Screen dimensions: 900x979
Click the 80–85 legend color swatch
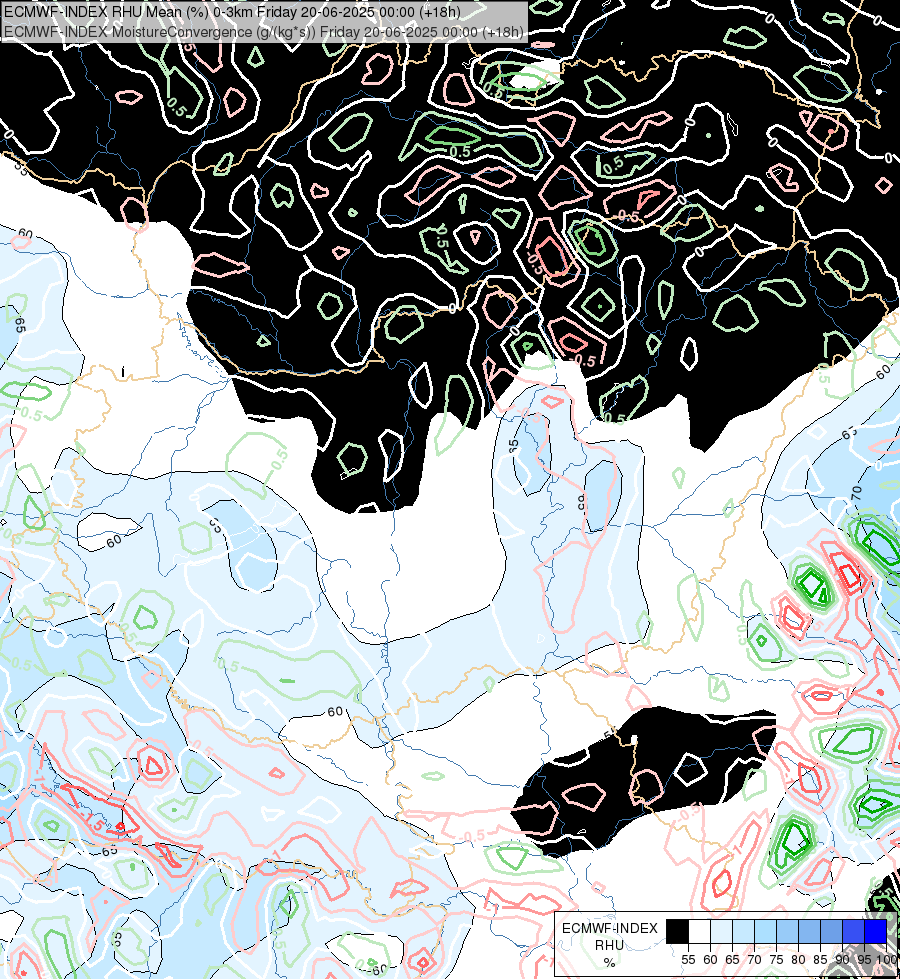coord(809,931)
